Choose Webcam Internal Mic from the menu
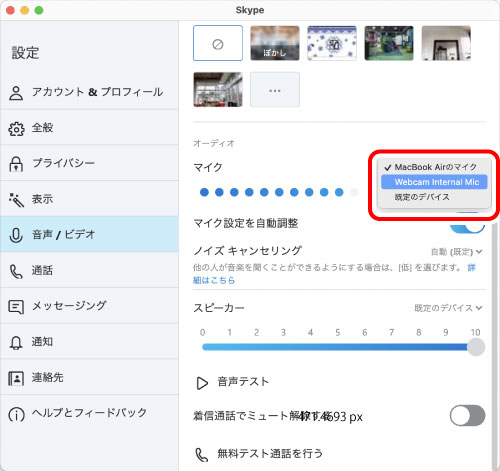The width and height of the screenshot is (500, 471). click(x=434, y=182)
